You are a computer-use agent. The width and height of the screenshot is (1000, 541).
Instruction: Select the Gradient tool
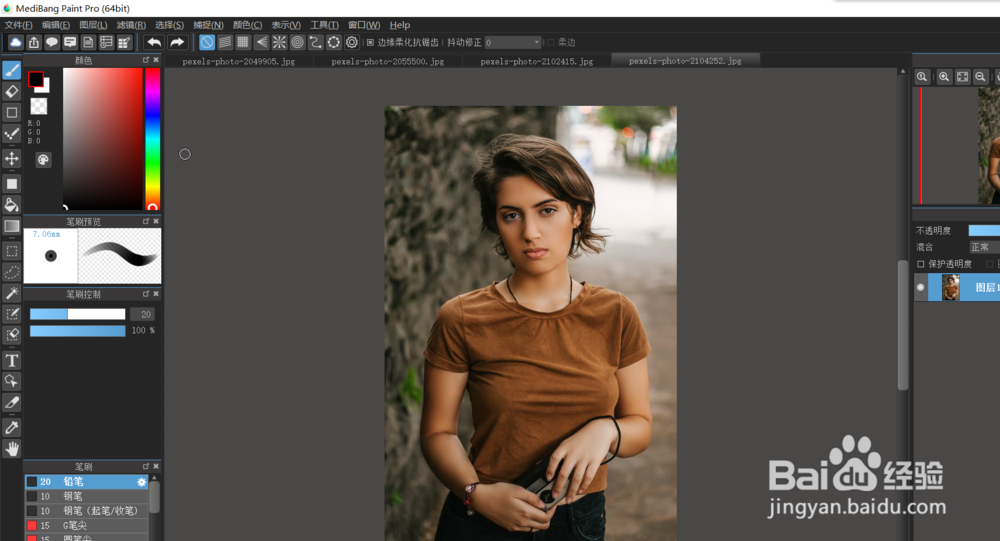tap(11, 226)
